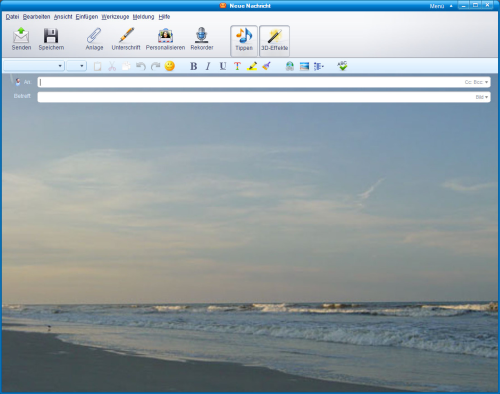This screenshot has height=394, width=500.
Task: Save the draft with Speichern
Action: point(51,39)
